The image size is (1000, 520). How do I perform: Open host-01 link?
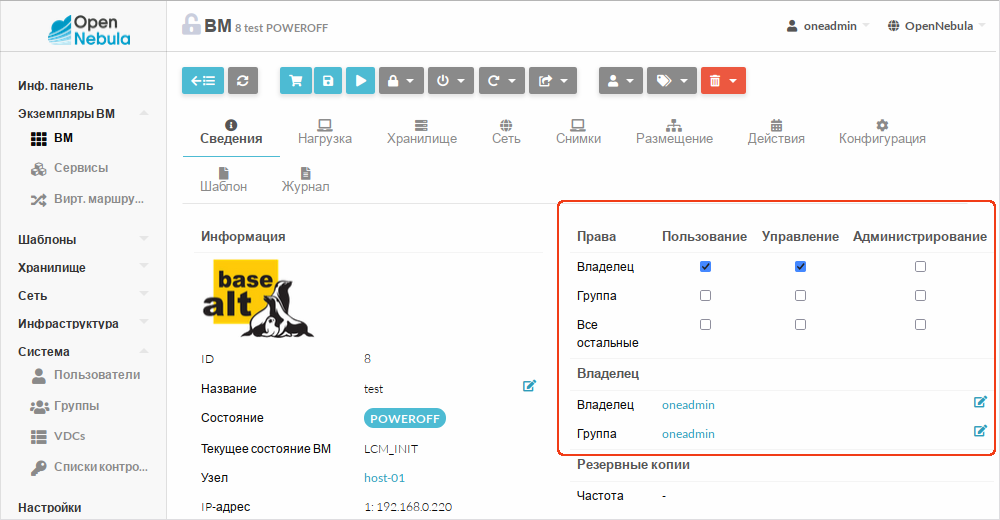click(384, 478)
